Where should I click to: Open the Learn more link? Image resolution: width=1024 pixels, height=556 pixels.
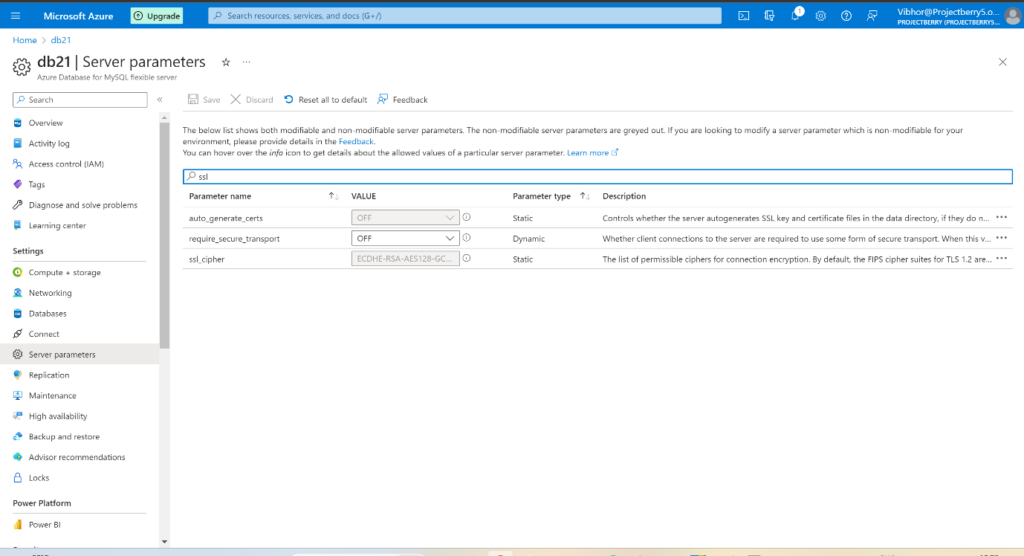[x=592, y=153]
